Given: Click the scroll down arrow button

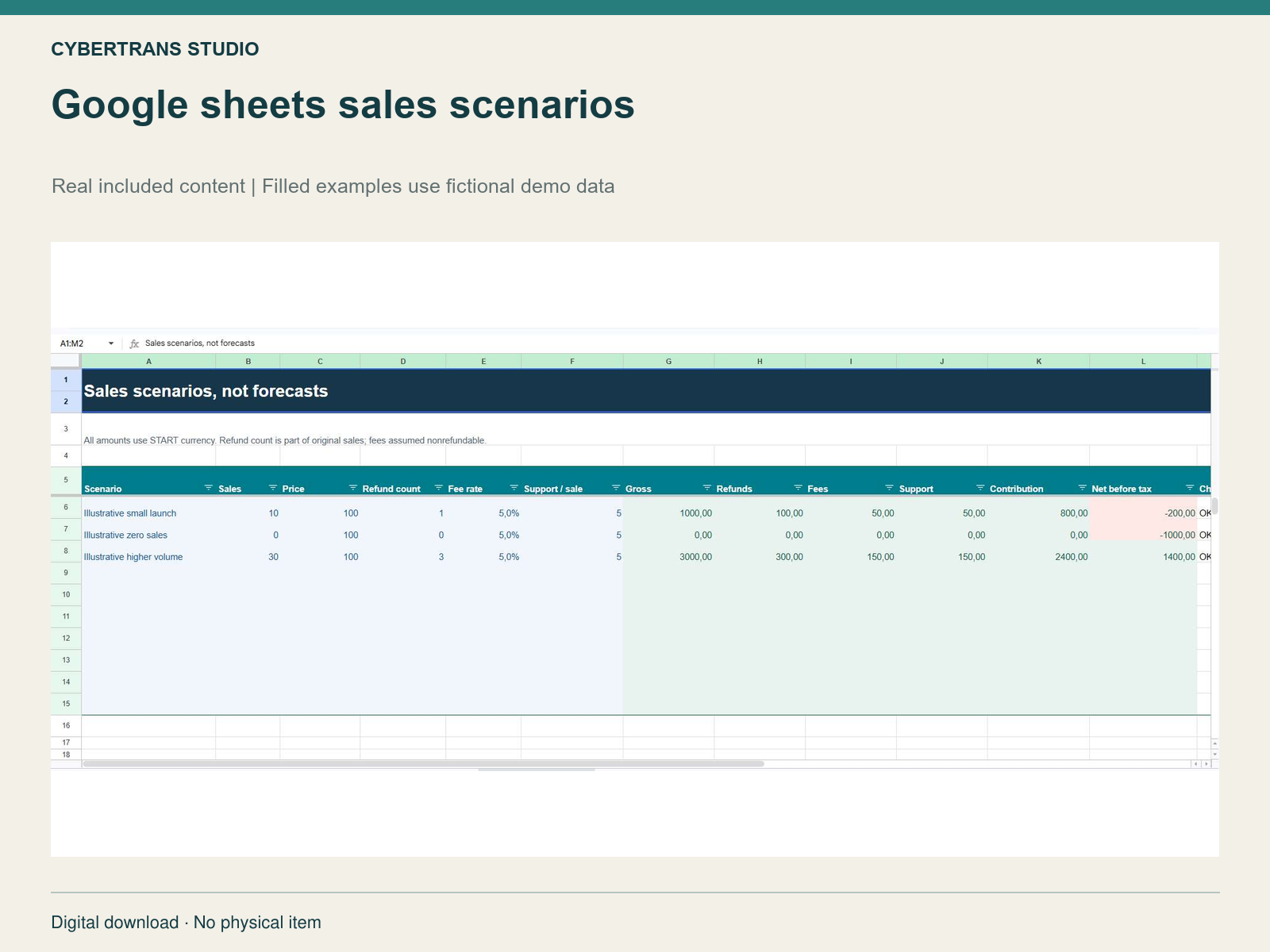Looking at the screenshot, I should click(x=1215, y=754).
